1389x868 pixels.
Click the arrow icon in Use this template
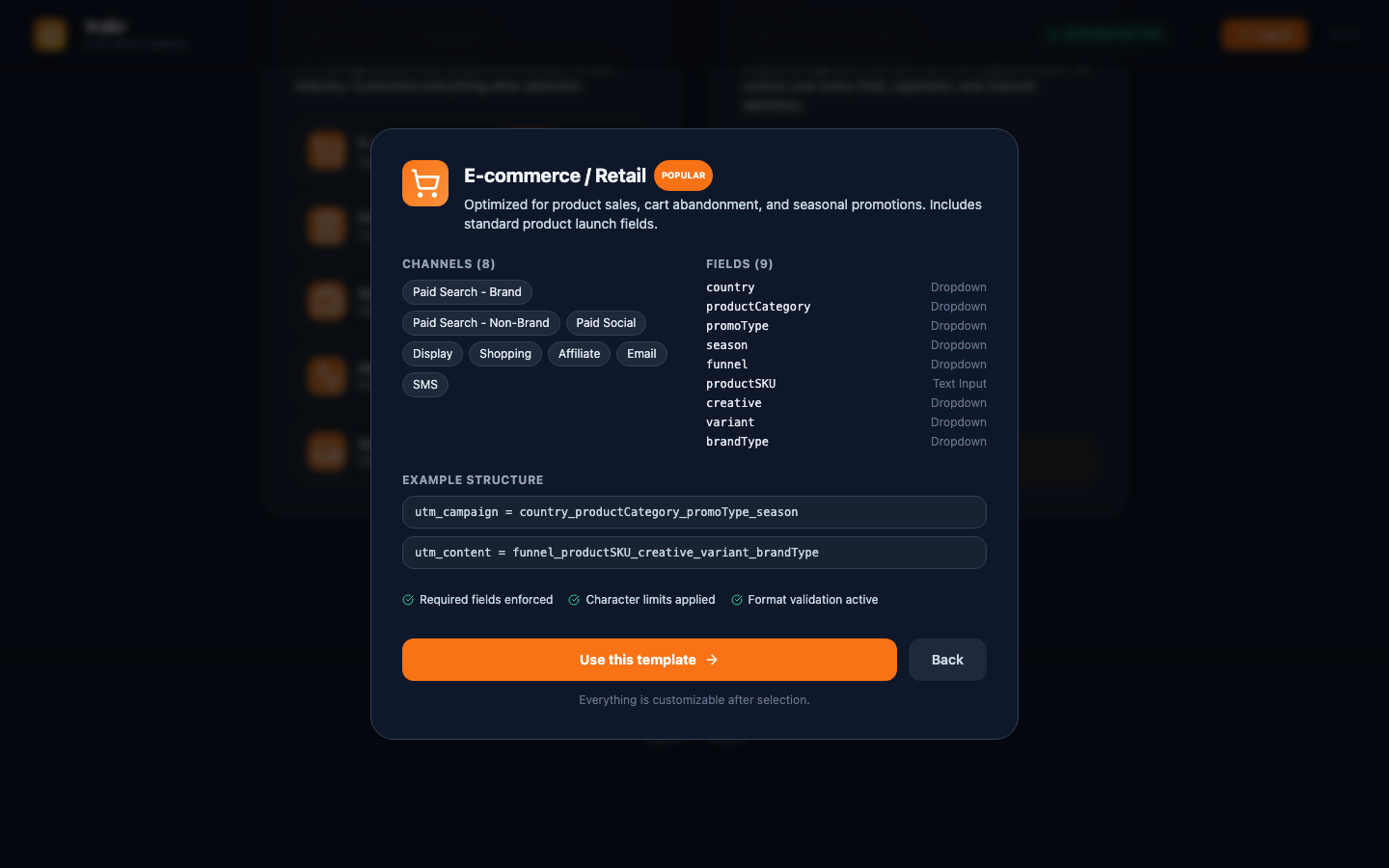(x=712, y=660)
